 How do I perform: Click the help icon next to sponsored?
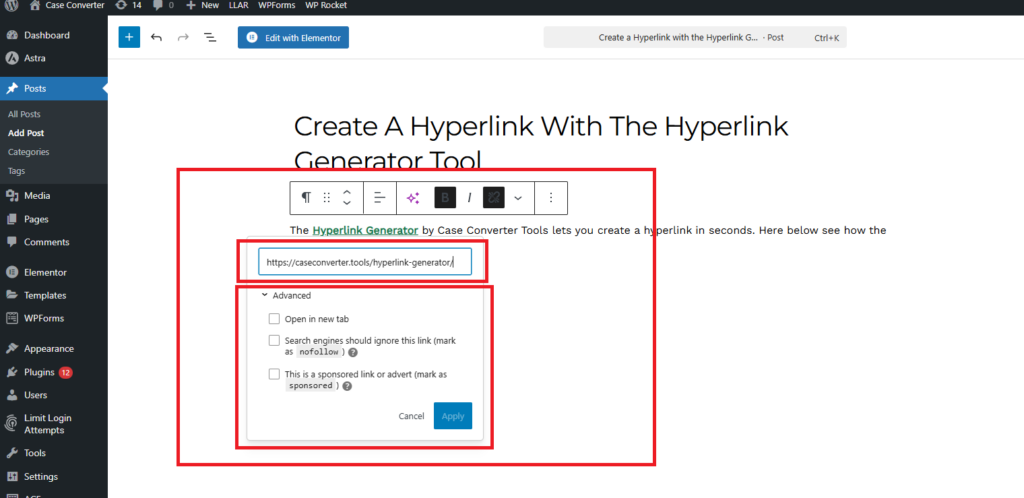347,386
